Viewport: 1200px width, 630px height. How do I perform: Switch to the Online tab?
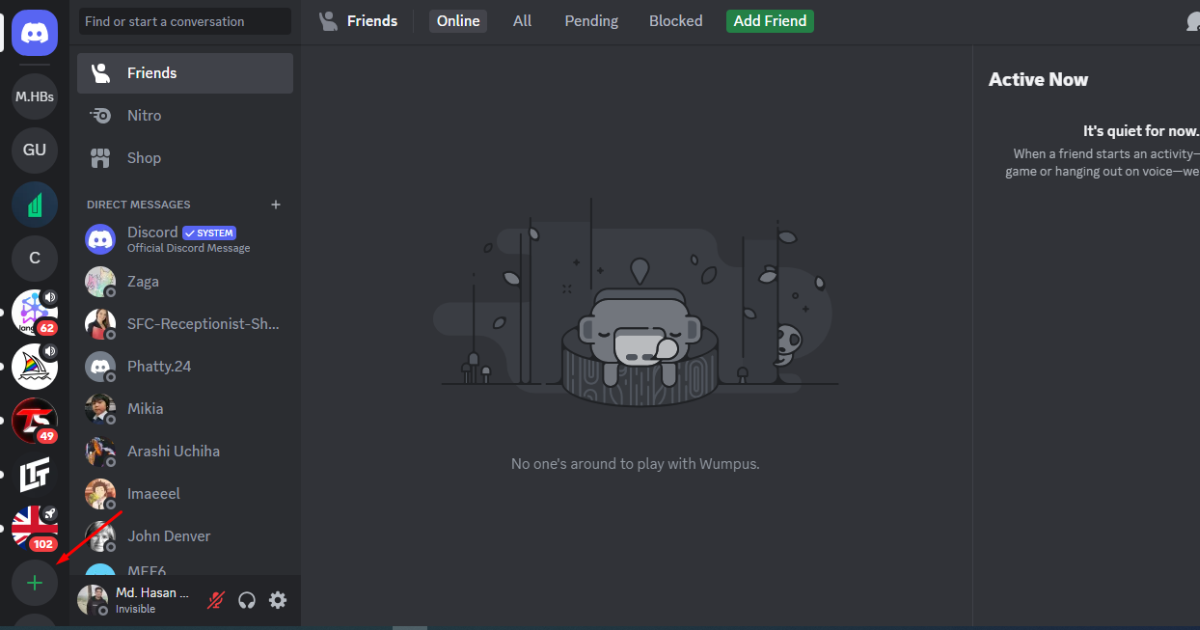(458, 21)
